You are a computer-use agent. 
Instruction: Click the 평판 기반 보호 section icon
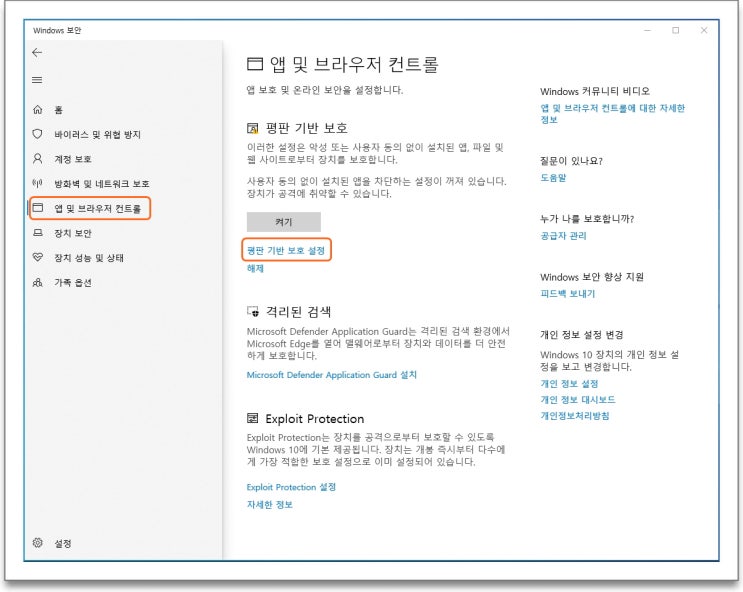pyautogui.click(x=253, y=128)
